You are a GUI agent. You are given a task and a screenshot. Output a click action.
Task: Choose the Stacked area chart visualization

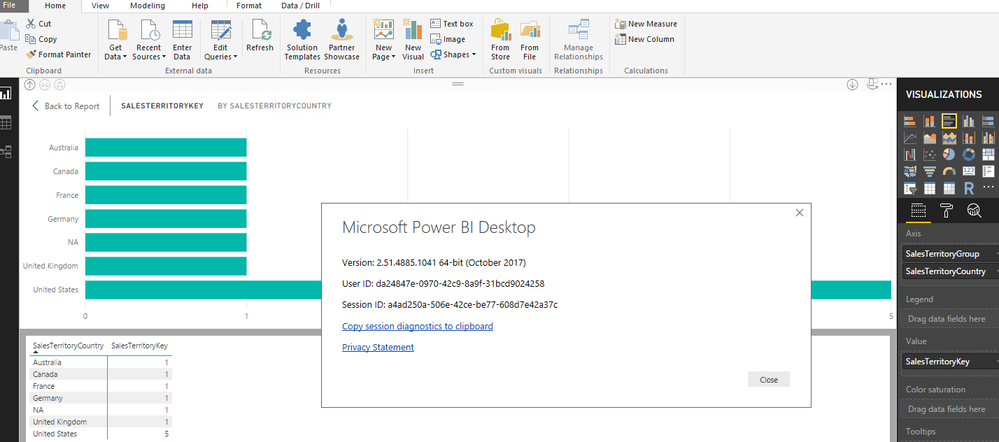click(949, 138)
